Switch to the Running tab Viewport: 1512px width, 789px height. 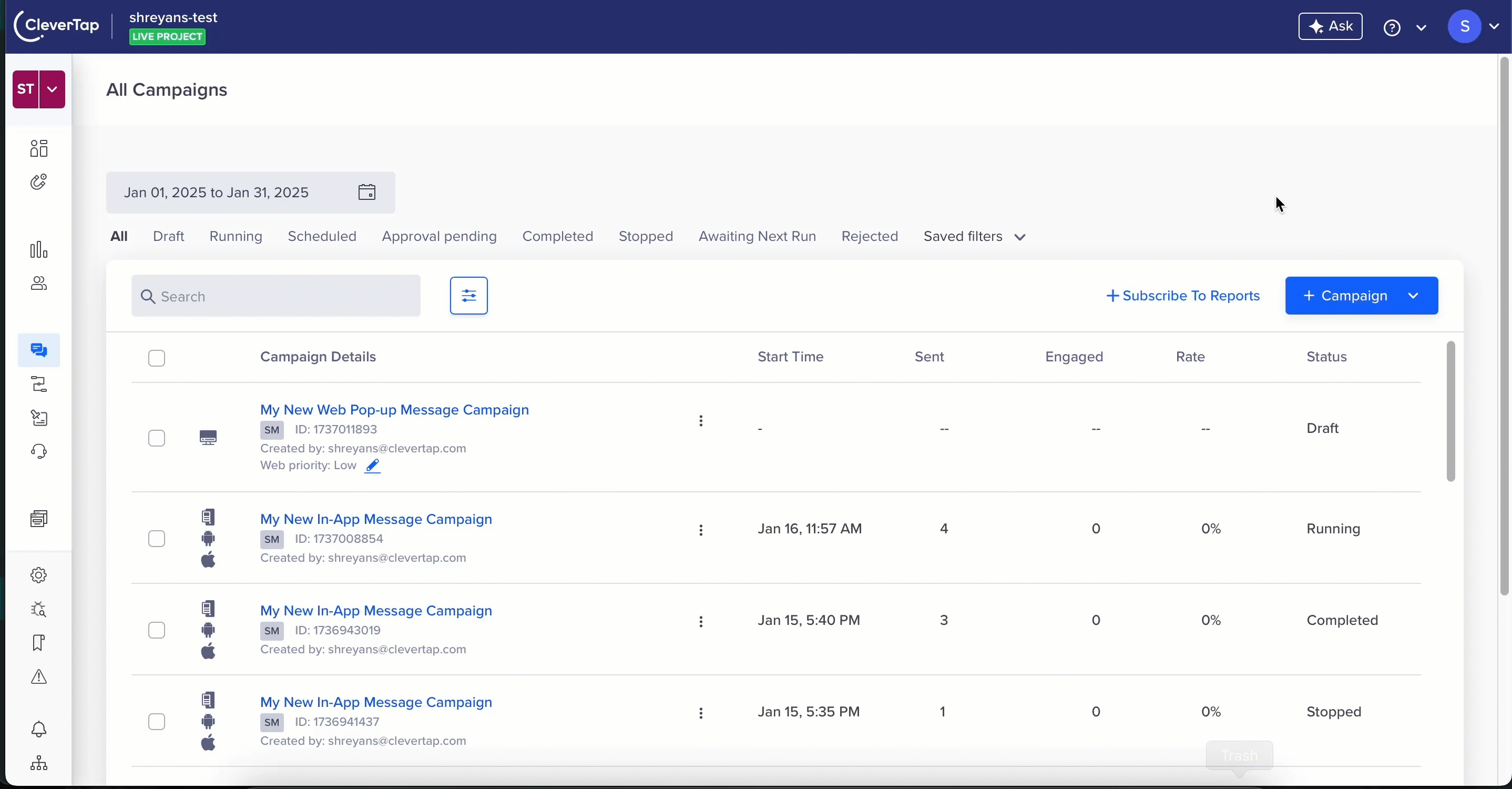(236, 237)
